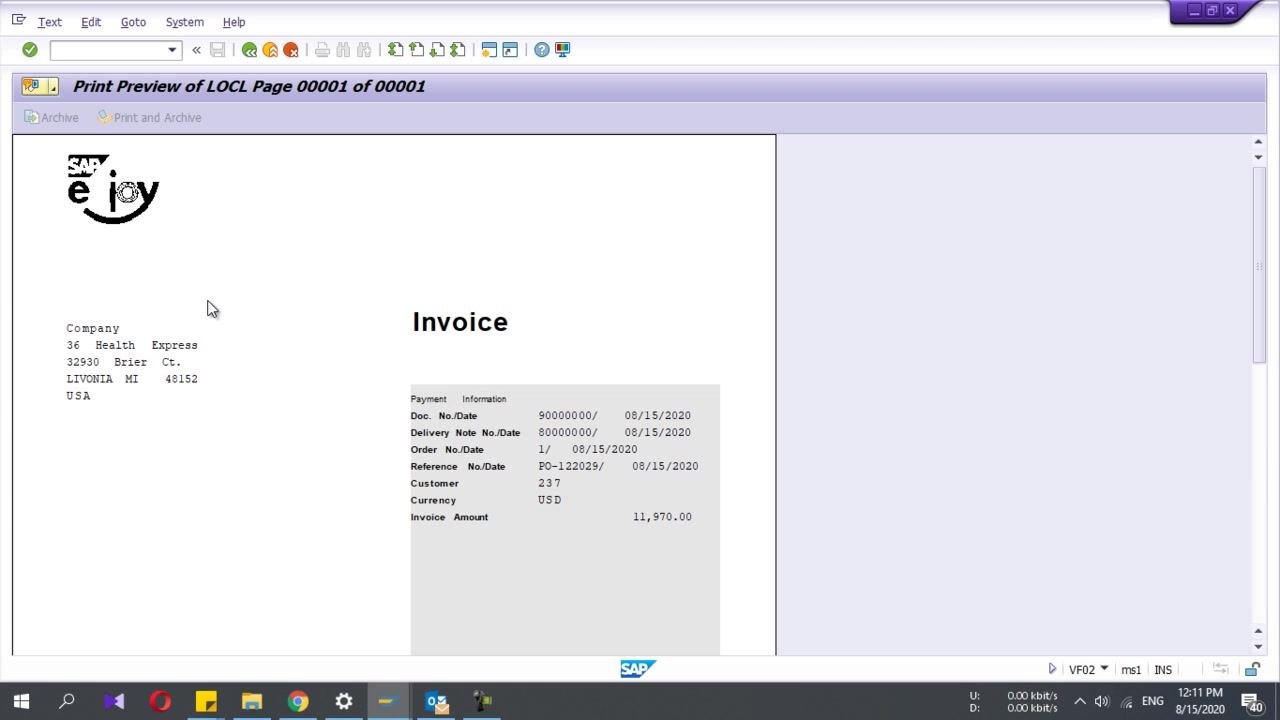The image size is (1280, 720).
Task: Go to the first page icon
Action: (x=396, y=50)
